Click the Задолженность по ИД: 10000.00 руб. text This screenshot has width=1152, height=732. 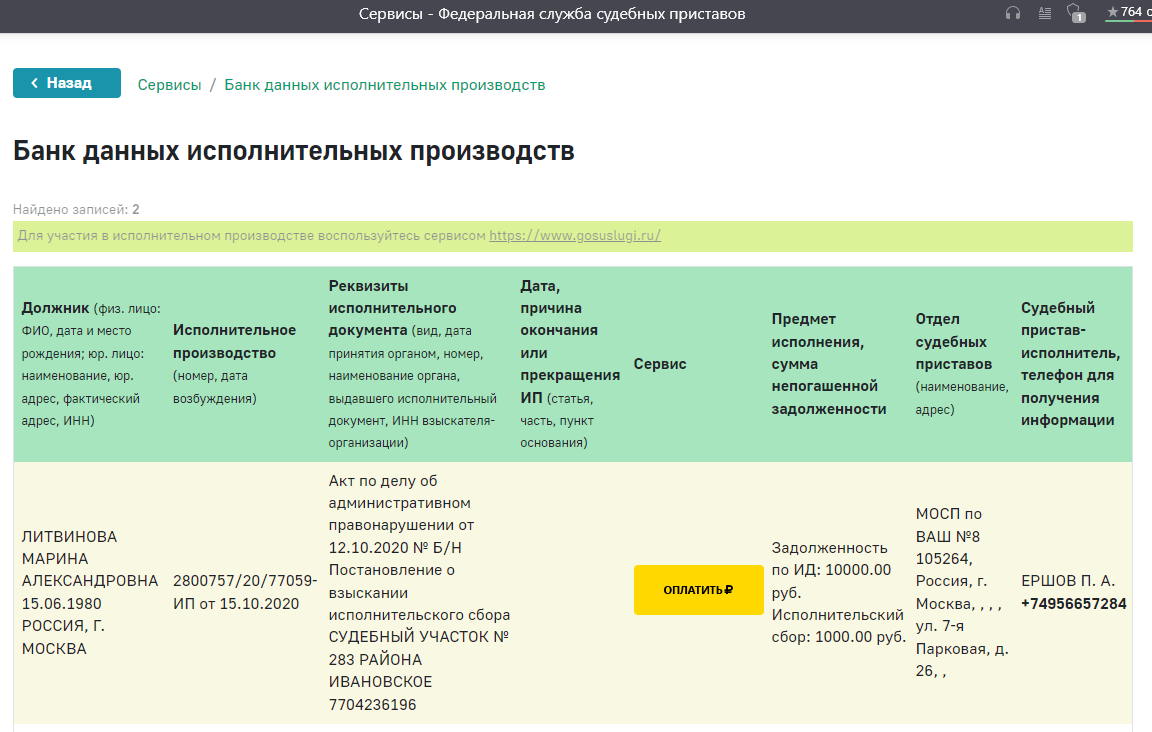pyautogui.click(x=831, y=570)
